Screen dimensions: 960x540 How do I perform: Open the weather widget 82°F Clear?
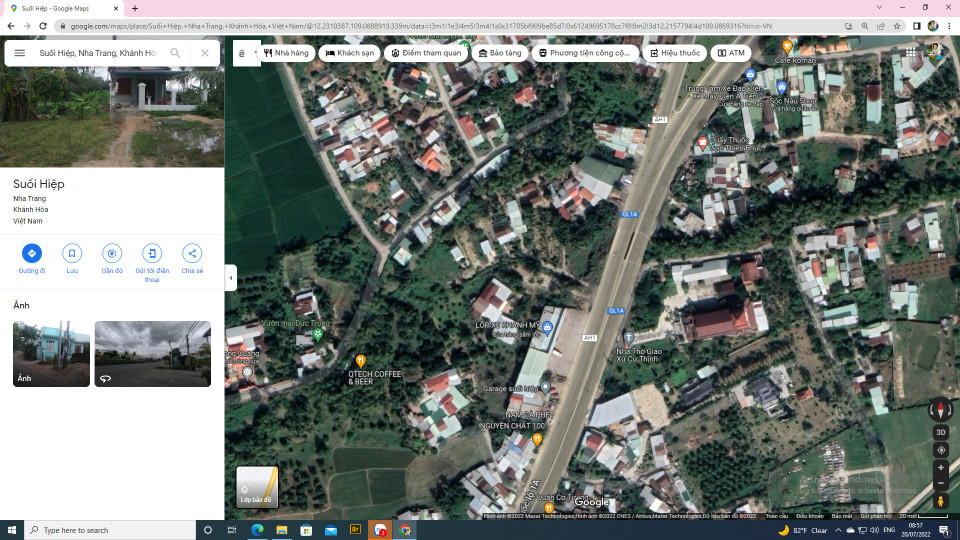802,530
